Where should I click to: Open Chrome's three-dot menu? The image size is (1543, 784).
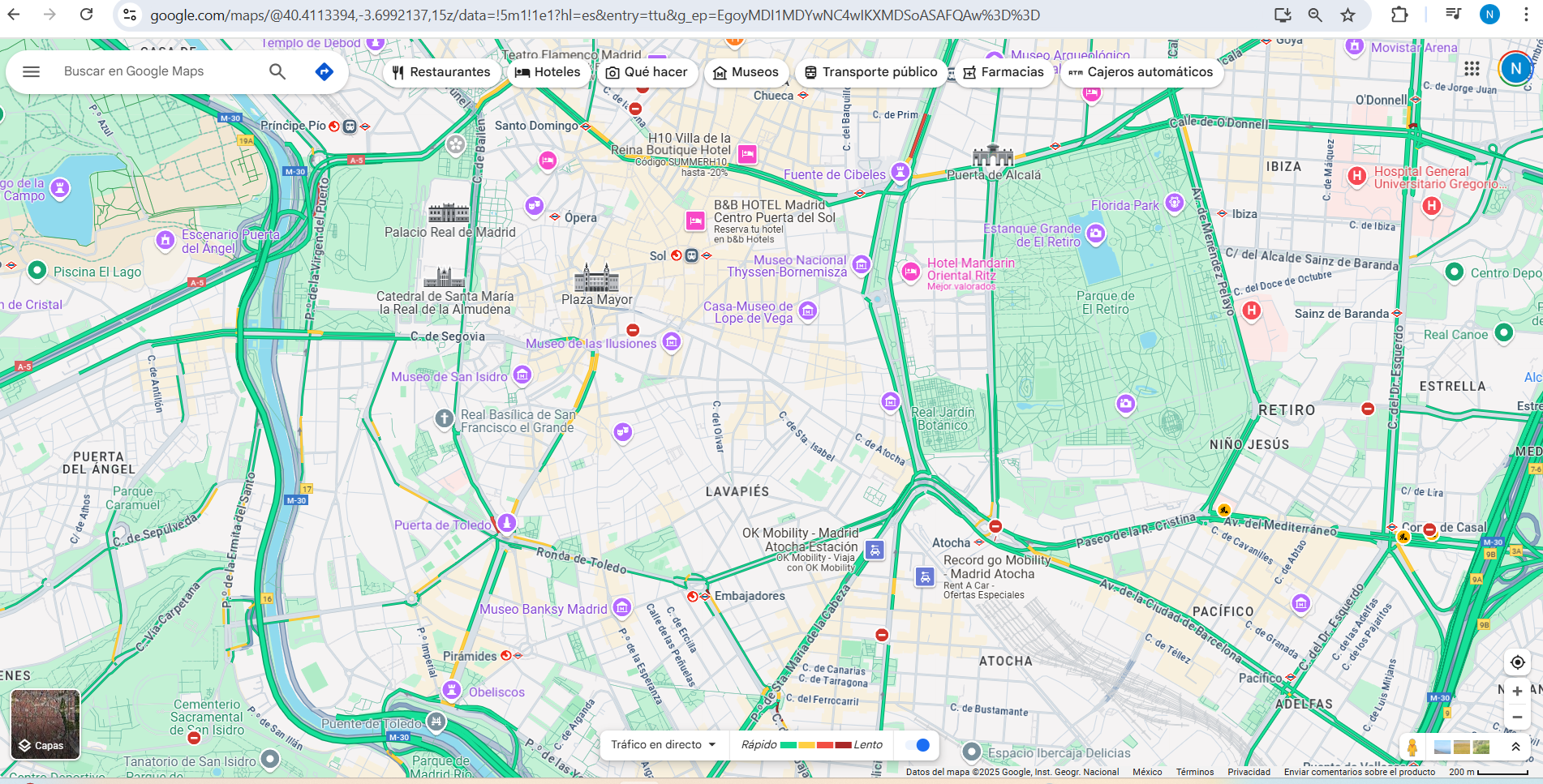[1526, 15]
